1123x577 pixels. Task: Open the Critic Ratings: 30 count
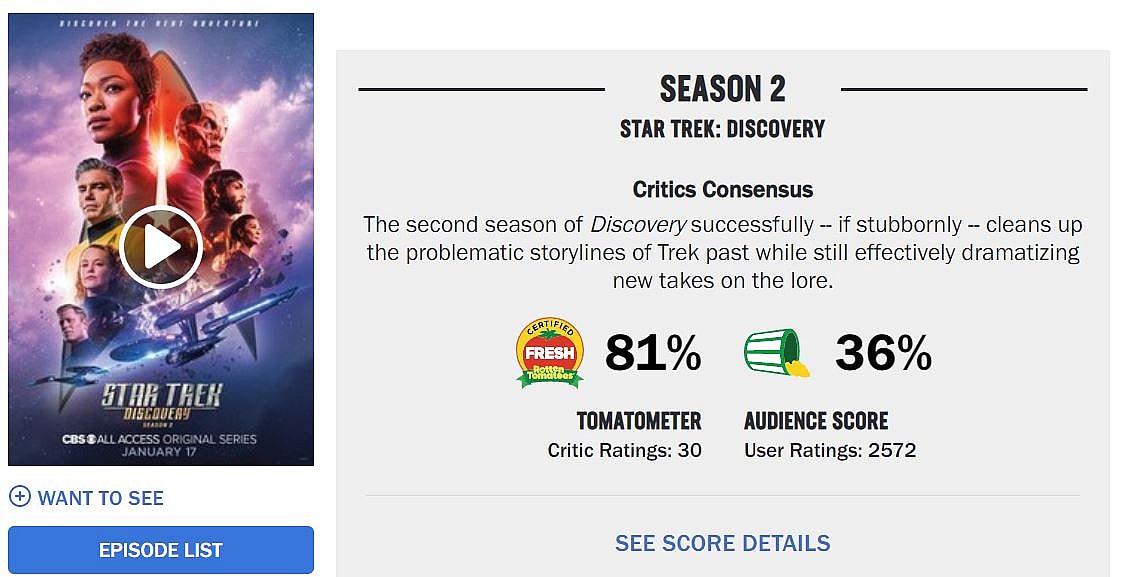tap(624, 451)
